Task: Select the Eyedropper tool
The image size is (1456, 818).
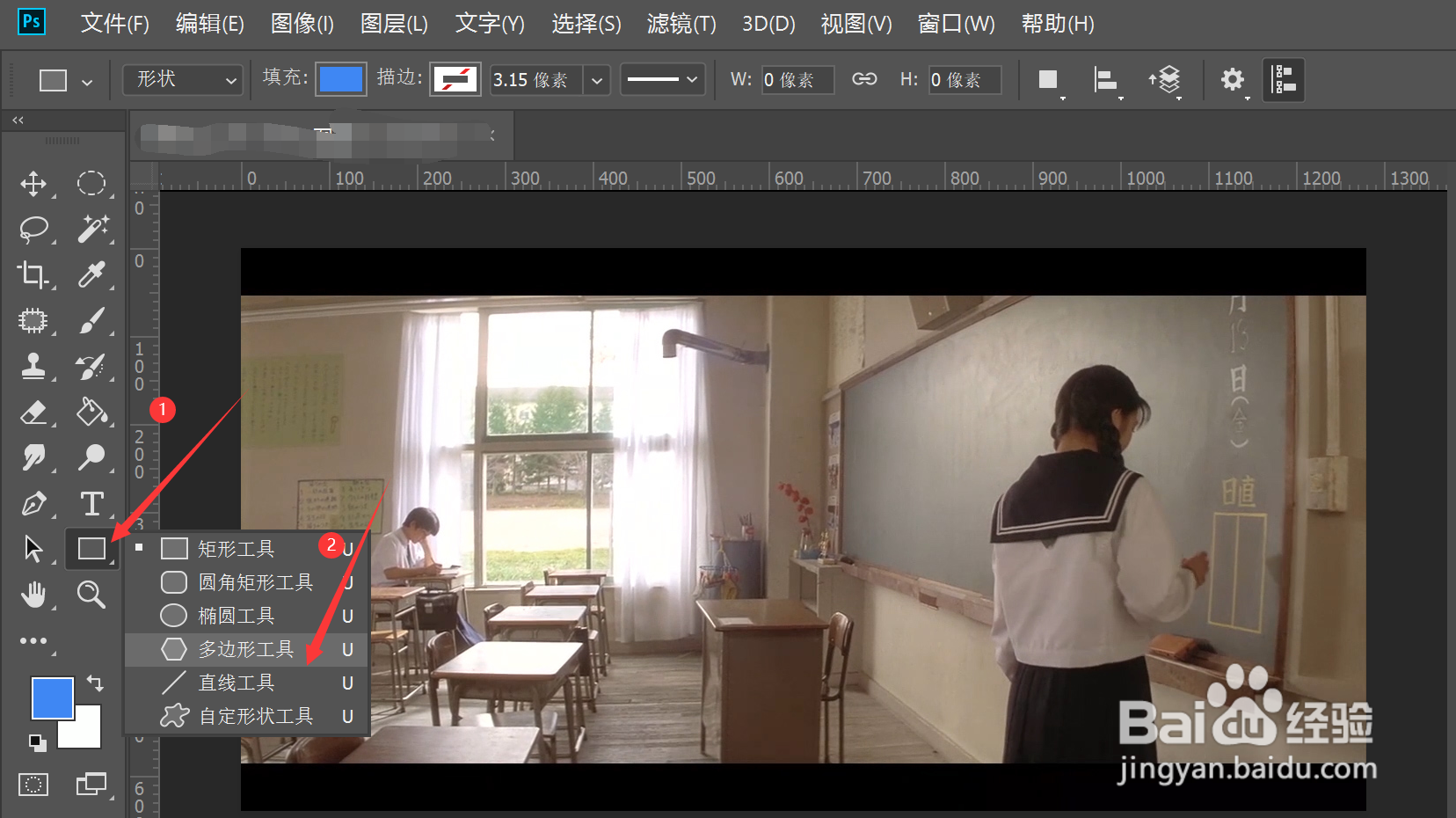Action: coord(91,274)
